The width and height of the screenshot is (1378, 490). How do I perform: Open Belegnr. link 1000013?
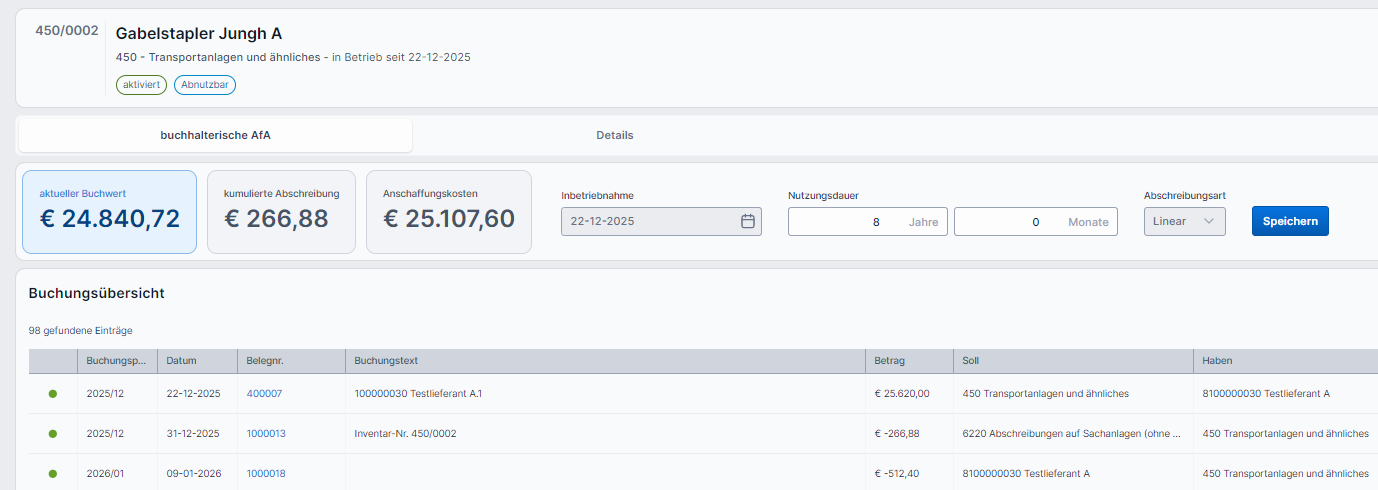(x=266, y=434)
